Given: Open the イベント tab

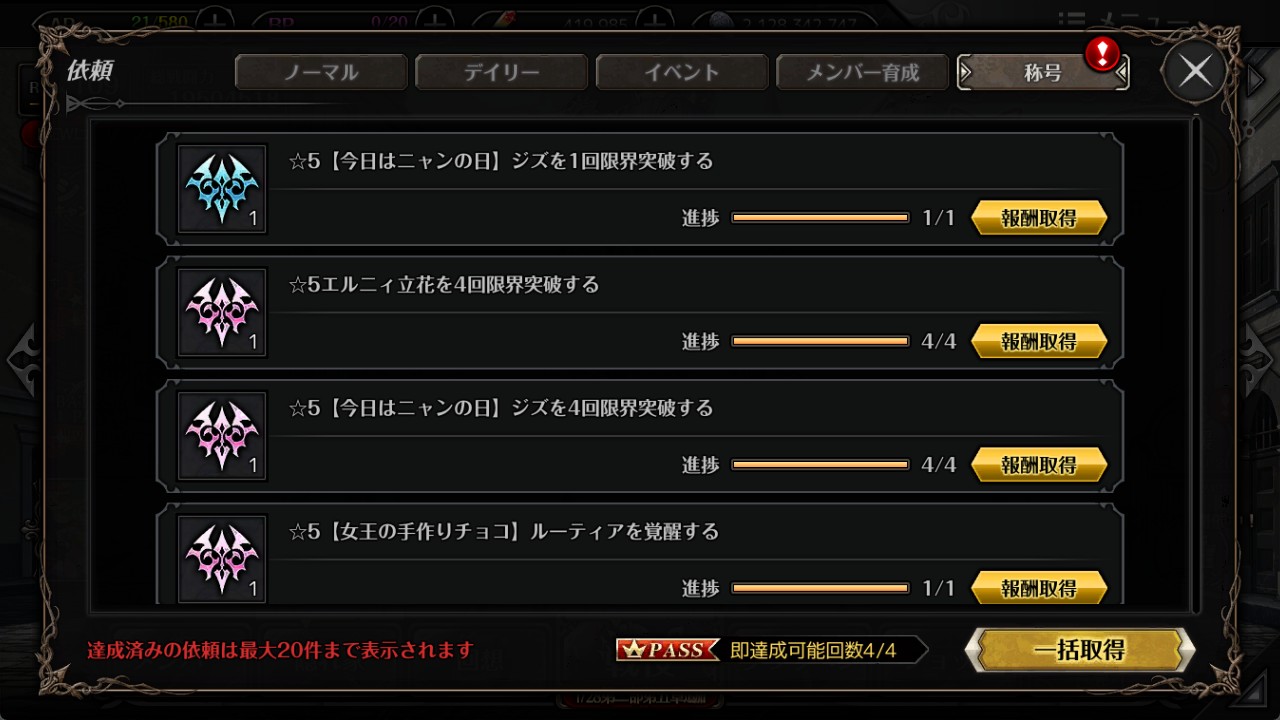Looking at the screenshot, I should coord(682,72).
